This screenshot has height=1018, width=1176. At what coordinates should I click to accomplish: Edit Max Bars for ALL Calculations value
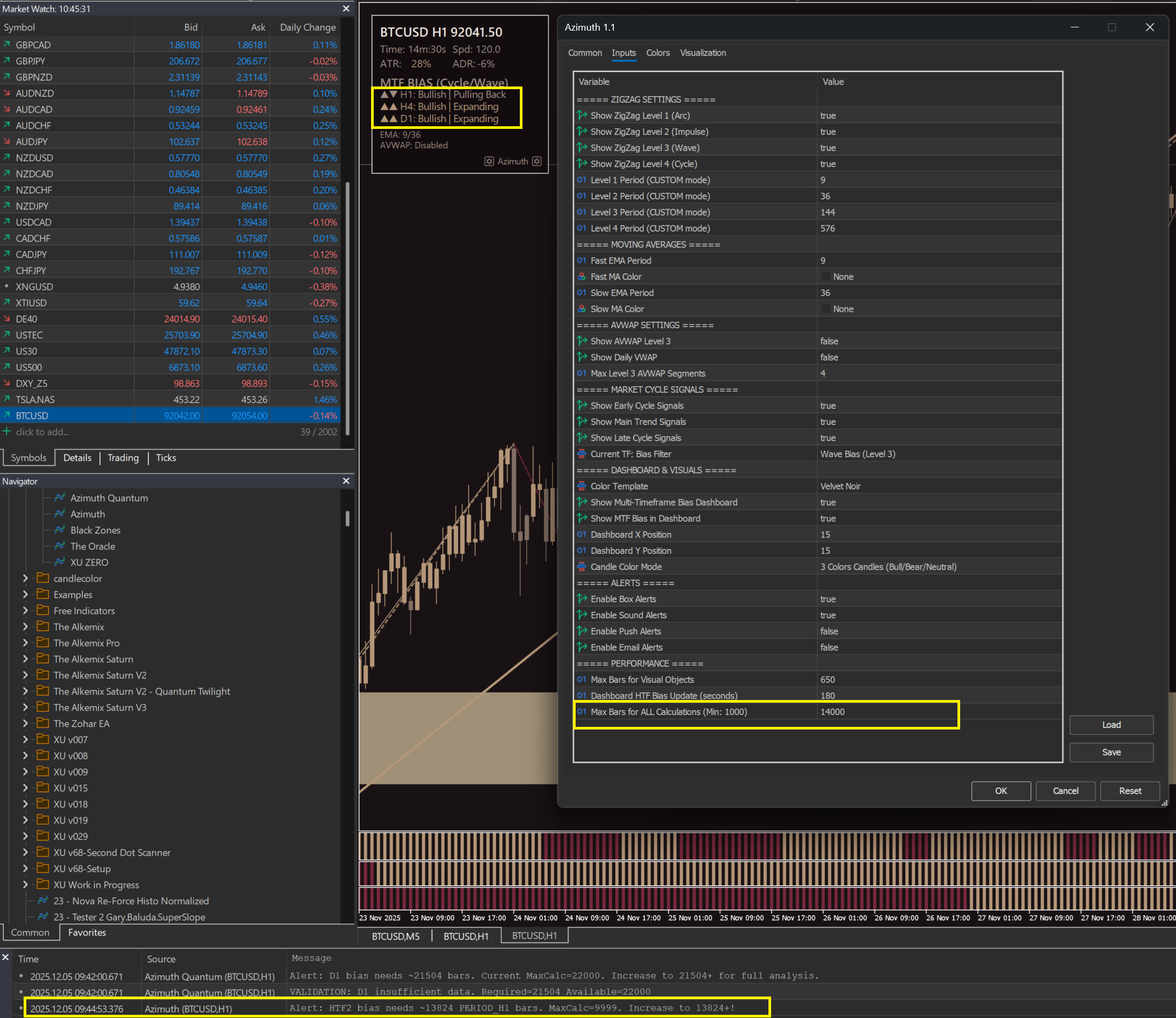click(x=832, y=712)
